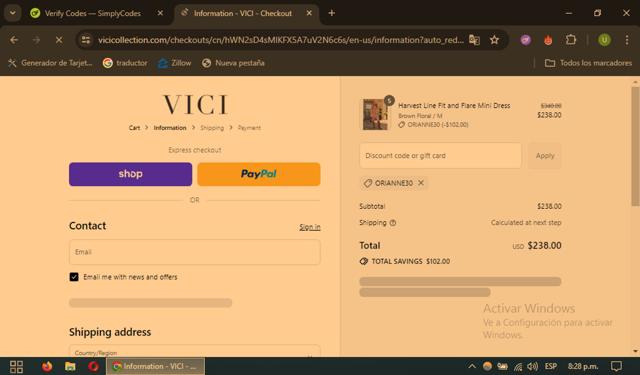The image size is (640, 375).
Task: Select the Information VICI Checkout tab
Action: point(243,13)
